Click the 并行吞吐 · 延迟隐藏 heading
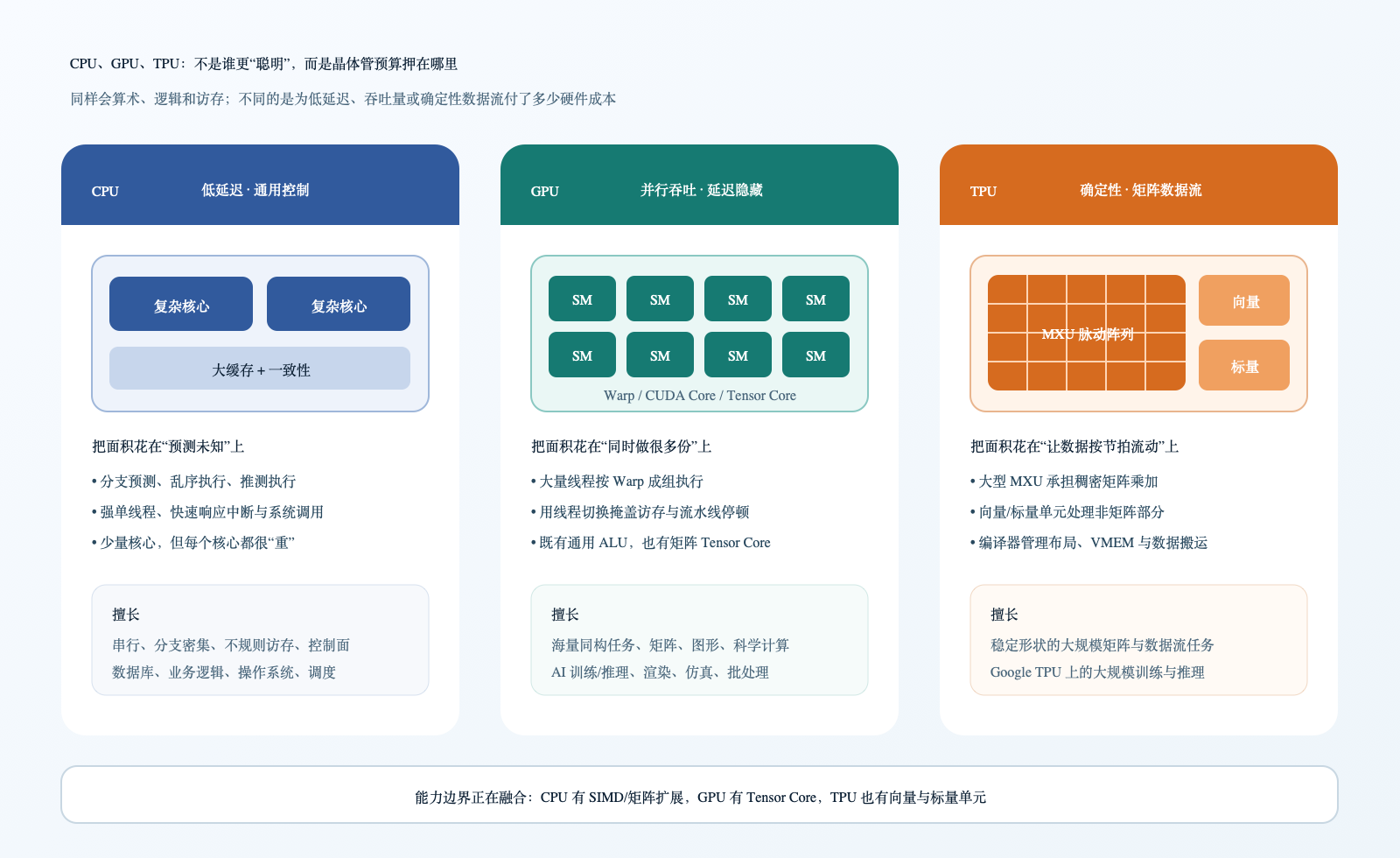This screenshot has height=858, width=1400. (701, 190)
